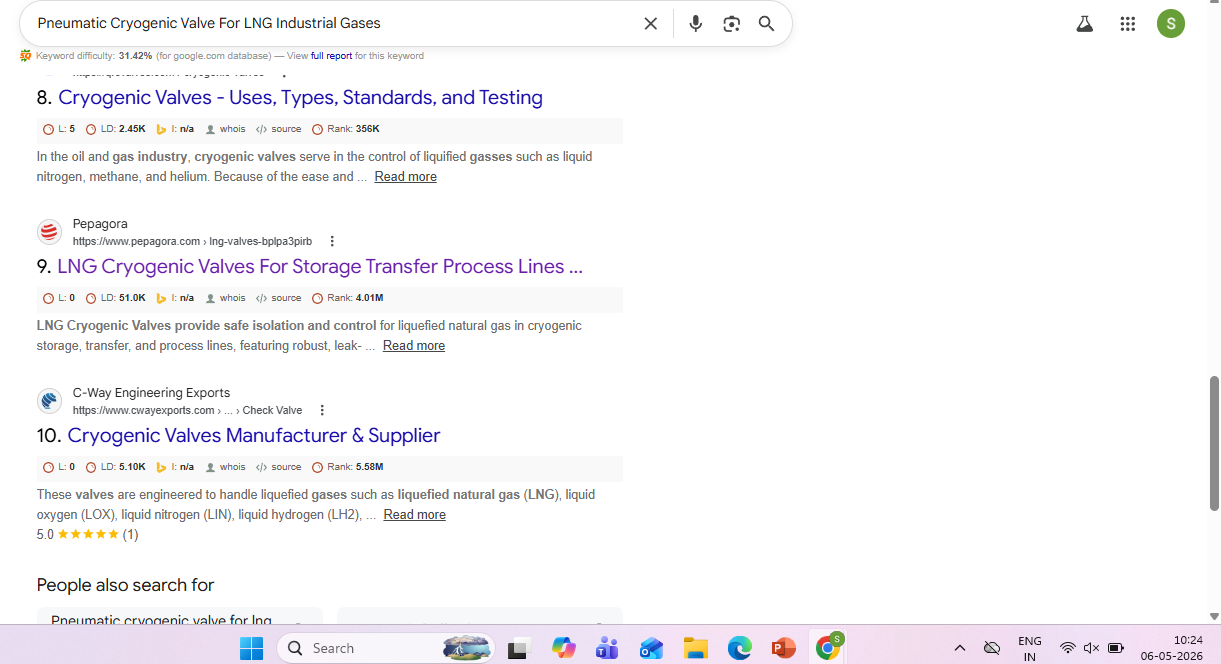
Task: Open whois for Pepagora result
Action: [x=225, y=298]
